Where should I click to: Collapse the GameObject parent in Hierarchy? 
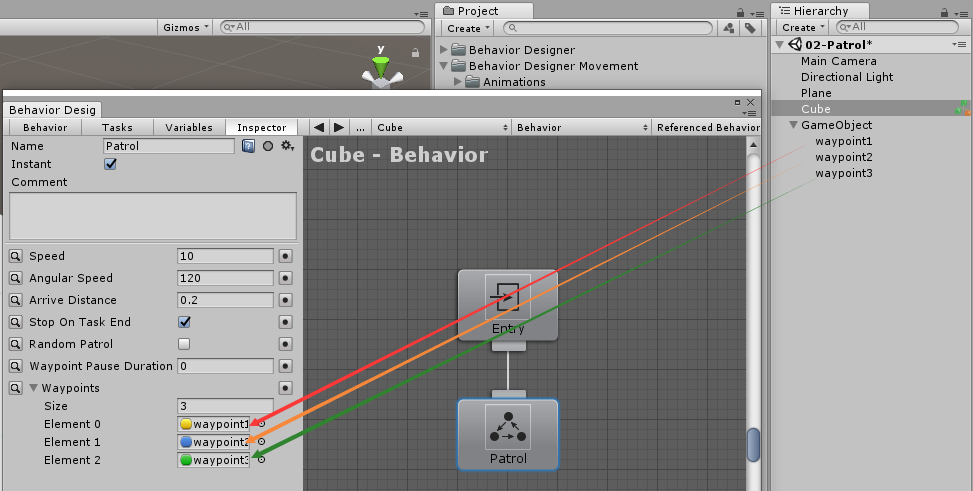click(x=794, y=125)
